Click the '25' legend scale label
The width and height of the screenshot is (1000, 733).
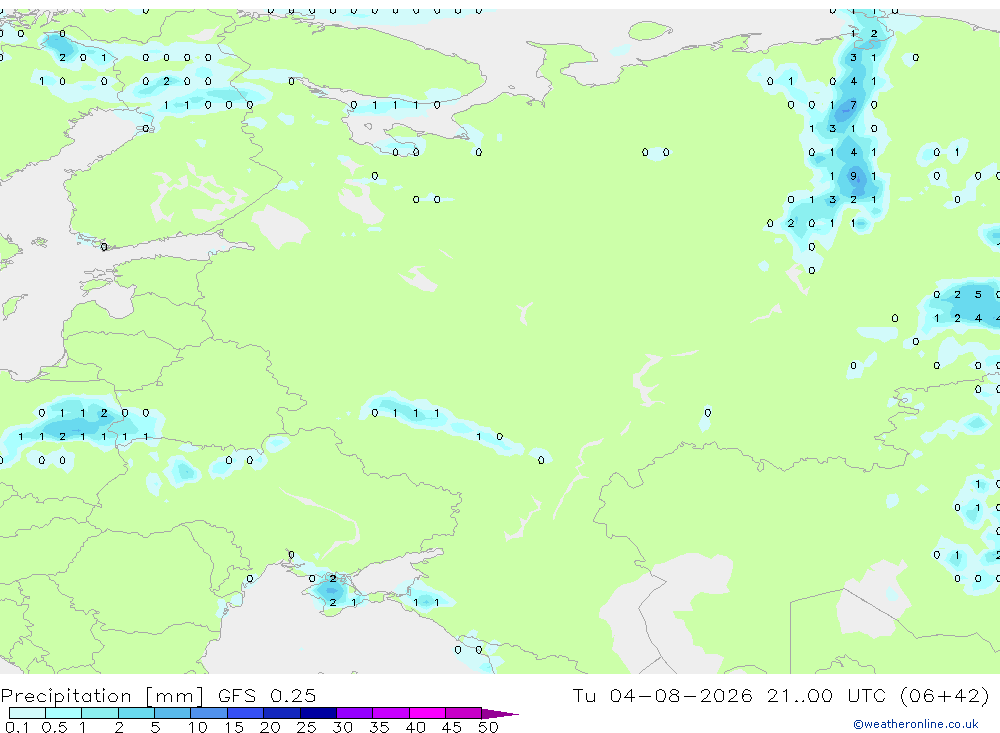[306, 727]
